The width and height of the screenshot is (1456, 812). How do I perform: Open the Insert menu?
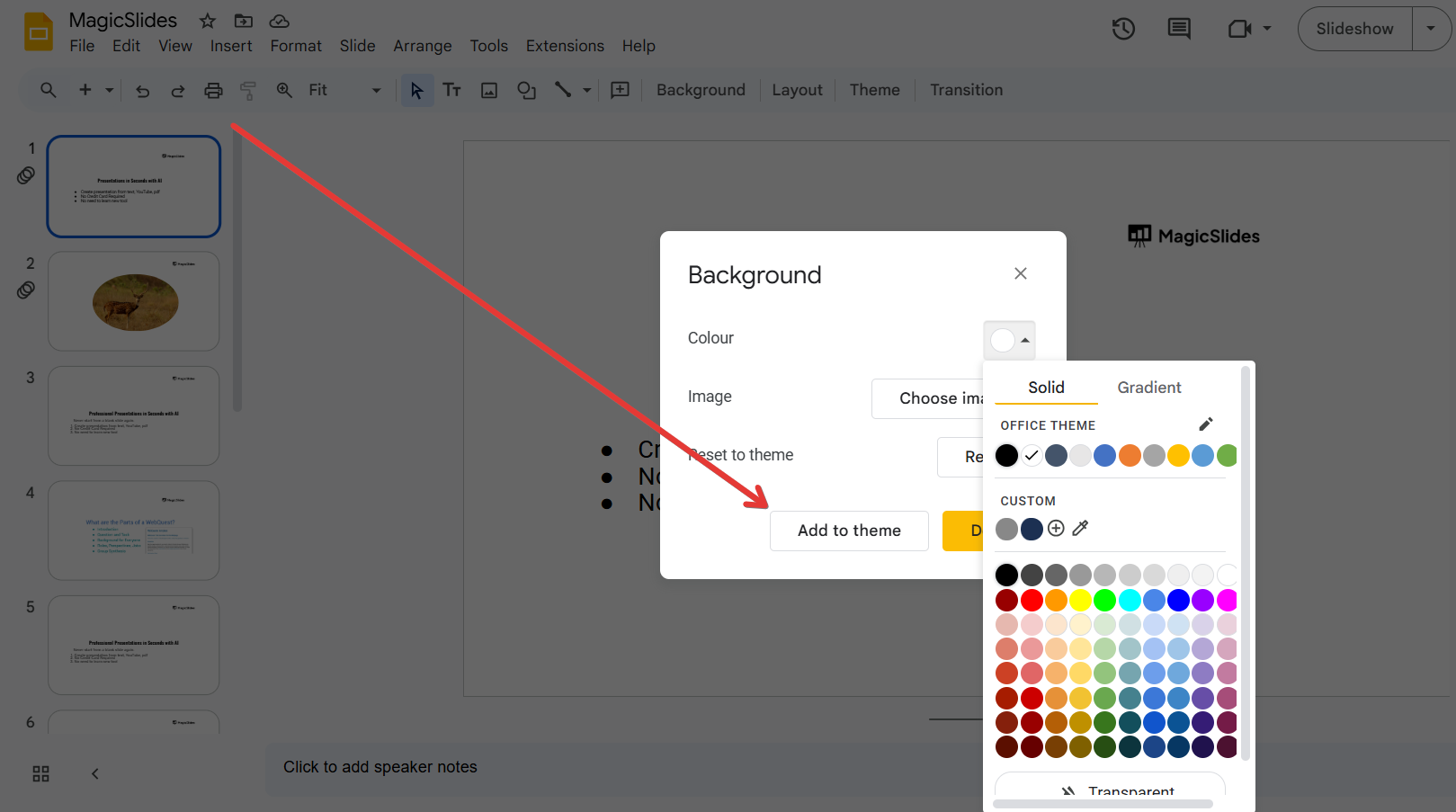click(231, 46)
